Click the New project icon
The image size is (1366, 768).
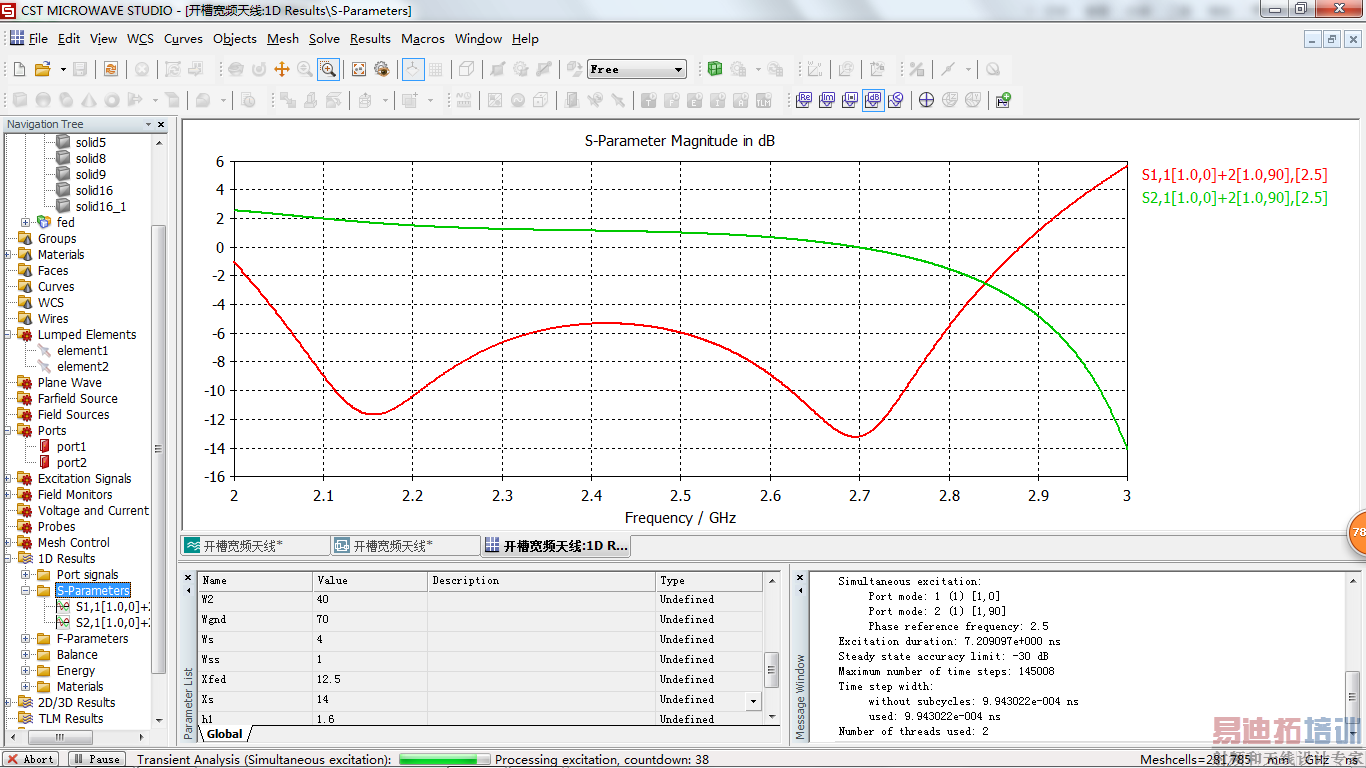point(19,69)
